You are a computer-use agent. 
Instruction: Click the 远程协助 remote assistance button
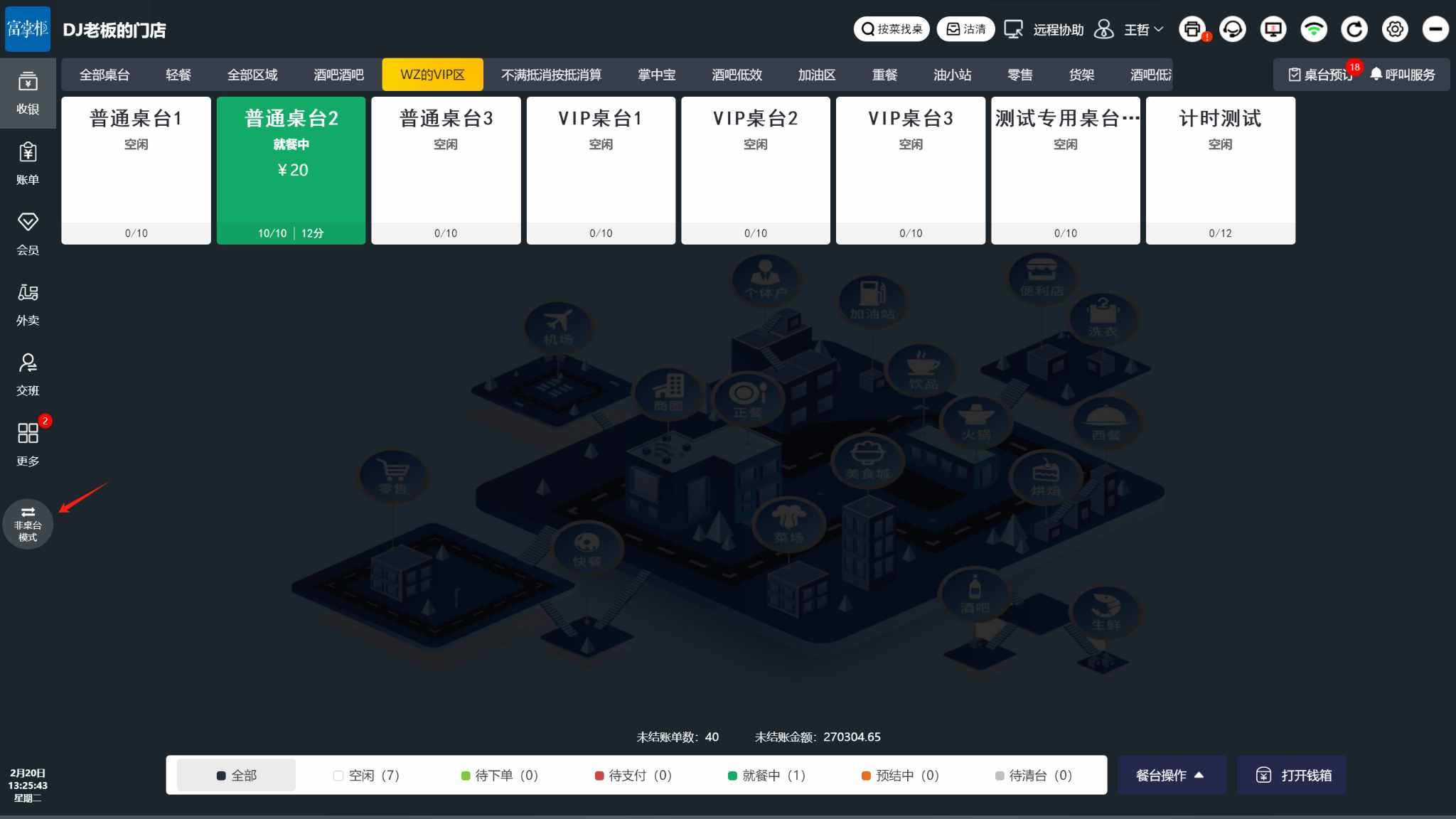pos(1044,29)
